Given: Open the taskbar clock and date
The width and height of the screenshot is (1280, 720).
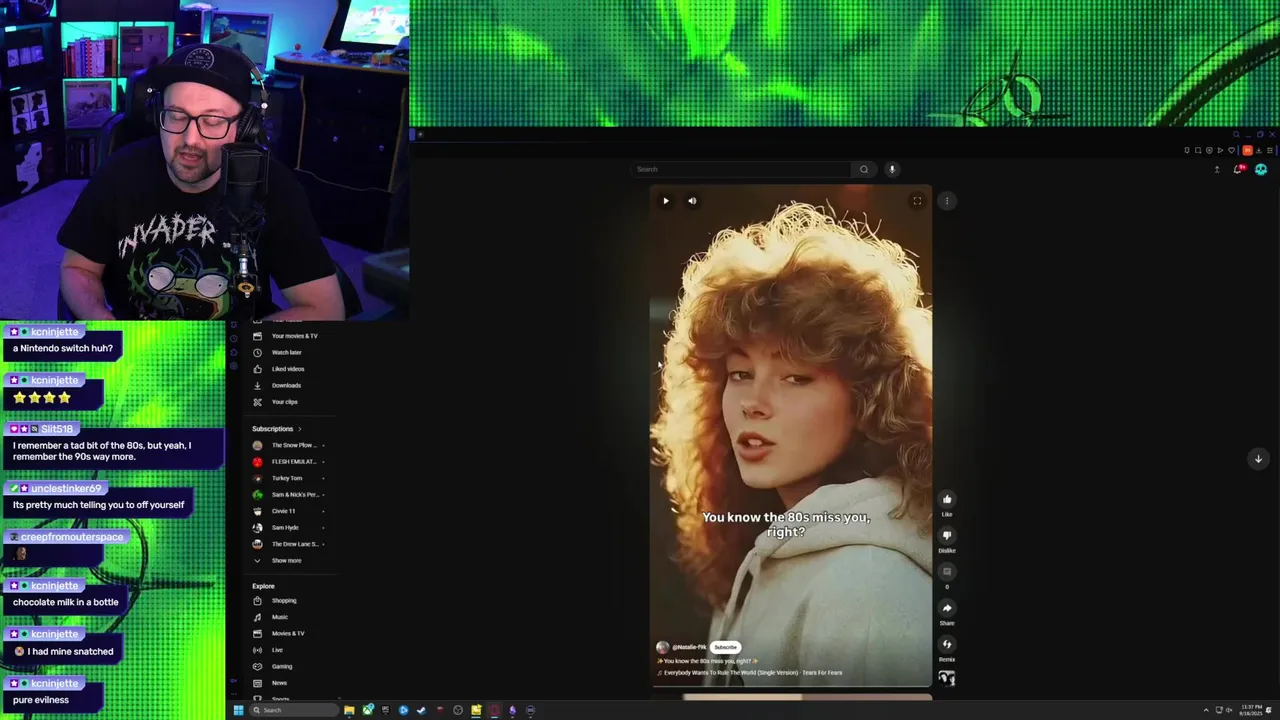Looking at the screenshot, I should [1251, 711].
